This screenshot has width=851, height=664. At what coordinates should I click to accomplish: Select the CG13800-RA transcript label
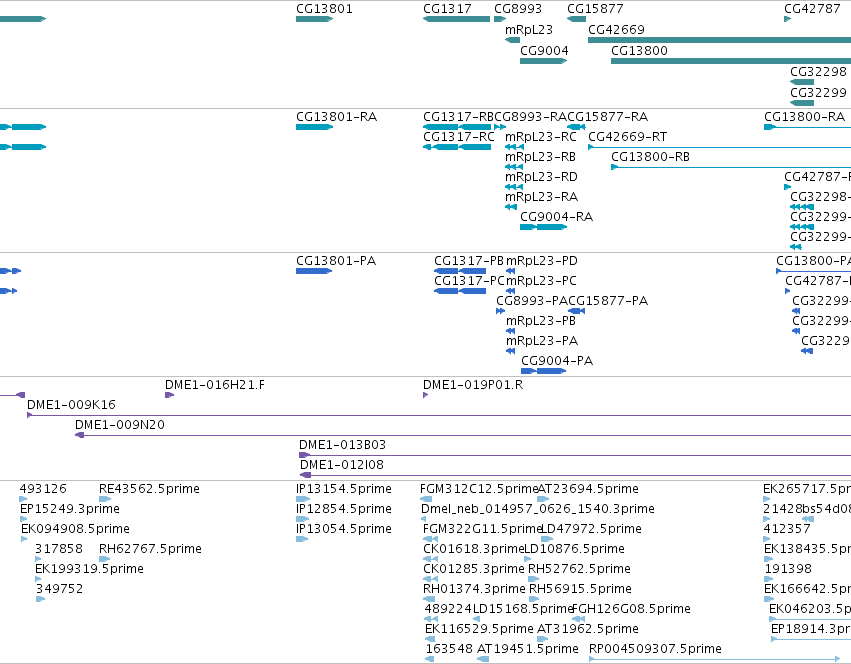804,117
